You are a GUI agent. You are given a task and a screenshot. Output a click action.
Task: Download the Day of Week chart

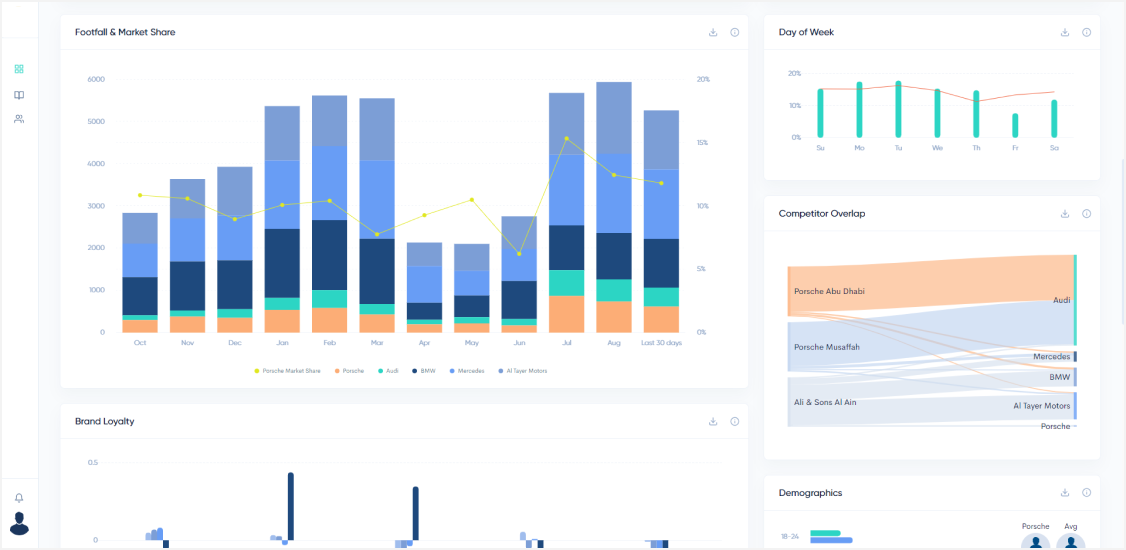point(1065,32)
